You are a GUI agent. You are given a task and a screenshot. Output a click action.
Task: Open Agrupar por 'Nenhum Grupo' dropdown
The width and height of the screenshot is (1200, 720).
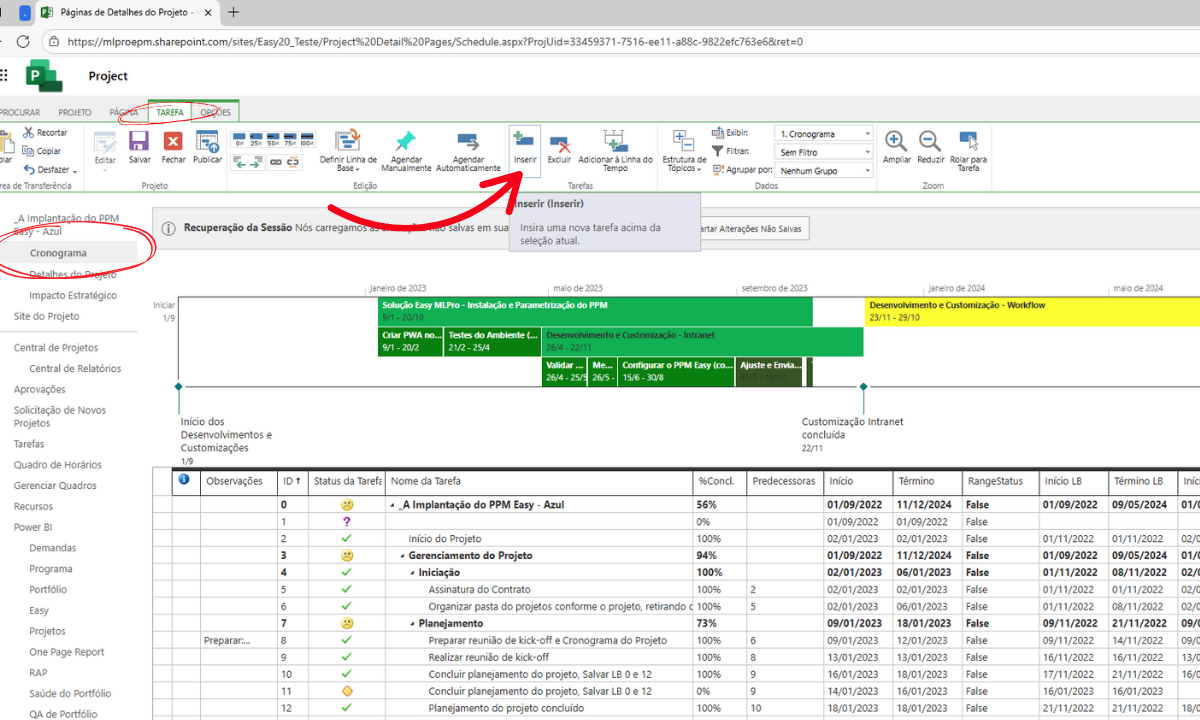[x=825, y=171]
